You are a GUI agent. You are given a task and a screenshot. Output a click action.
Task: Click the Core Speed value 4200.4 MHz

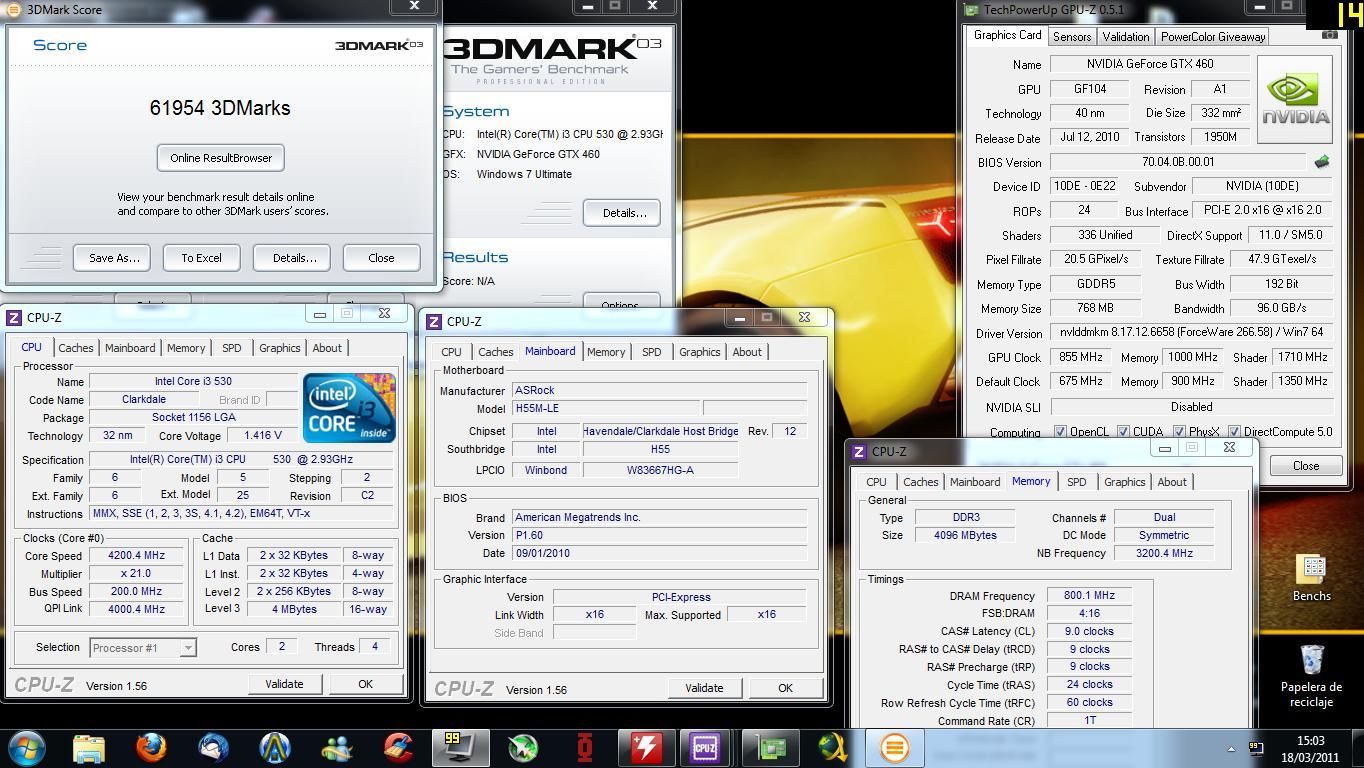coord(137,556)
